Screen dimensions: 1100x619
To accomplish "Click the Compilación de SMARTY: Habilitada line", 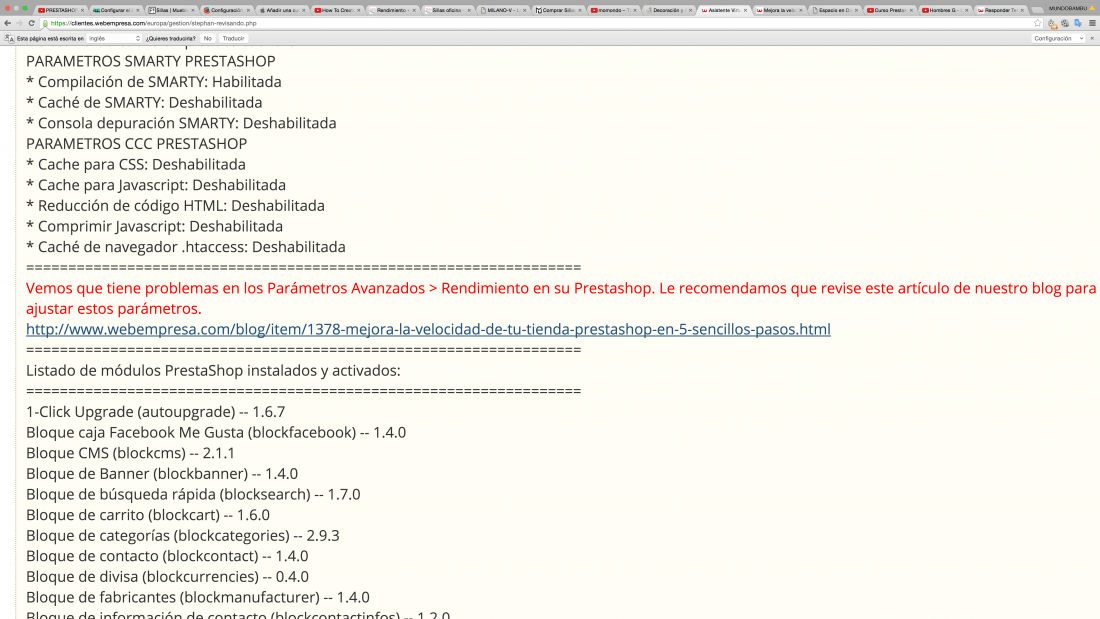I will (154, 82).
